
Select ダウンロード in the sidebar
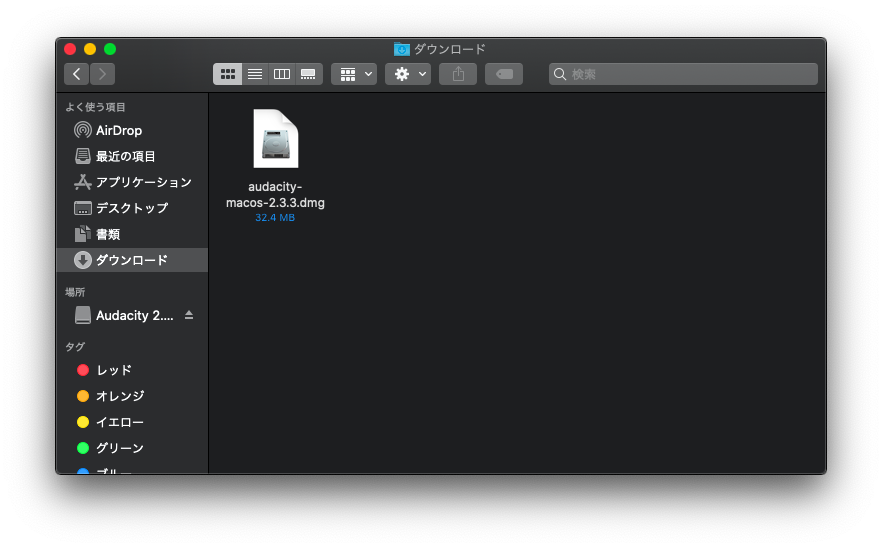point(132,260)
